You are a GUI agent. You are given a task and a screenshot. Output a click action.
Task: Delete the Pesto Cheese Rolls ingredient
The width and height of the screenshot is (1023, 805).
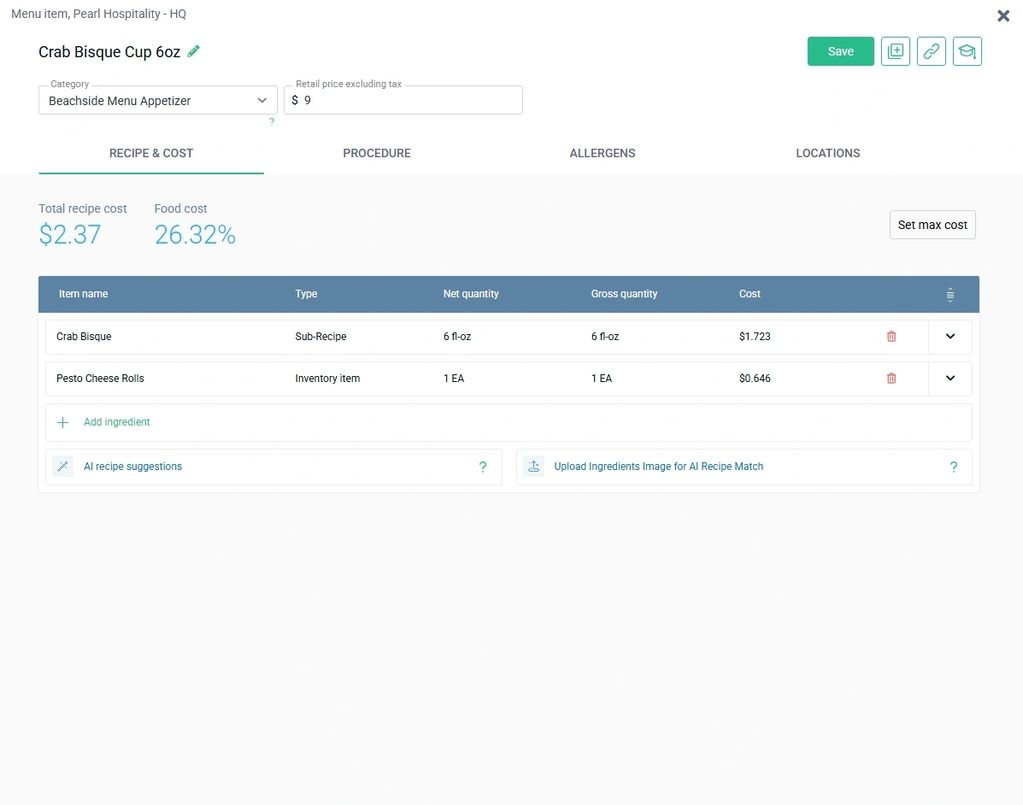click(x=891, y=379)
